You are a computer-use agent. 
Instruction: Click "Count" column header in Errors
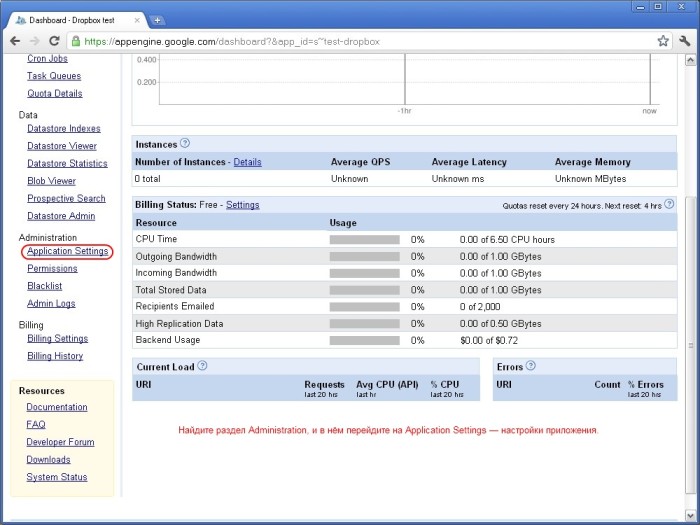coord(607,384)
